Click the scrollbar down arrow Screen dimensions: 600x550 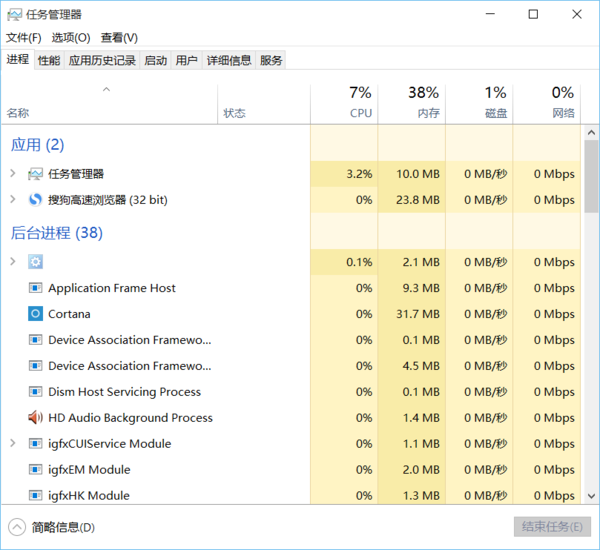pos(592,496)
